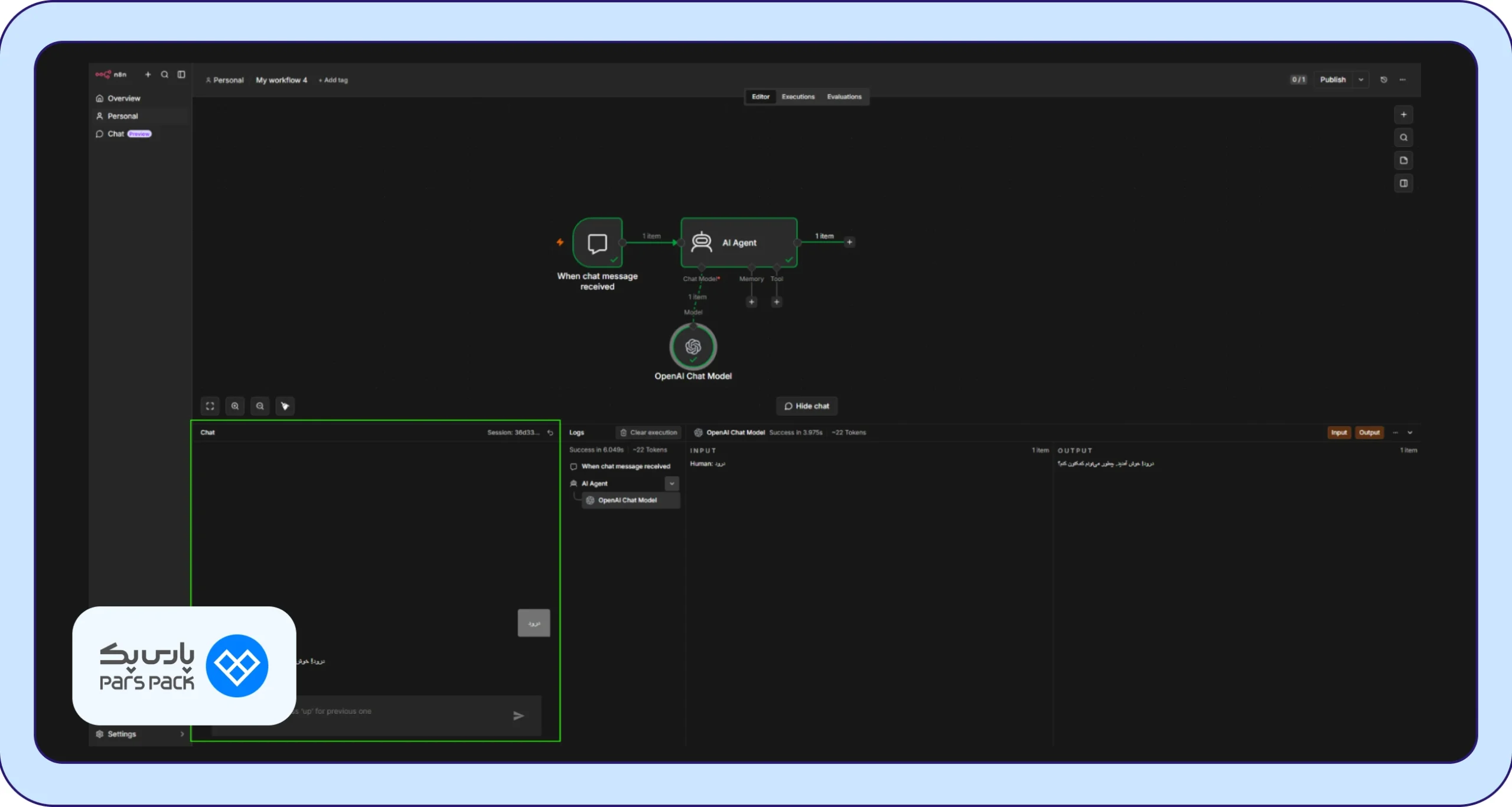Add a node after AI Agent output
The height and width of the screenshot is (807, 1512).
pyautogui.click(x=849, y=242)
